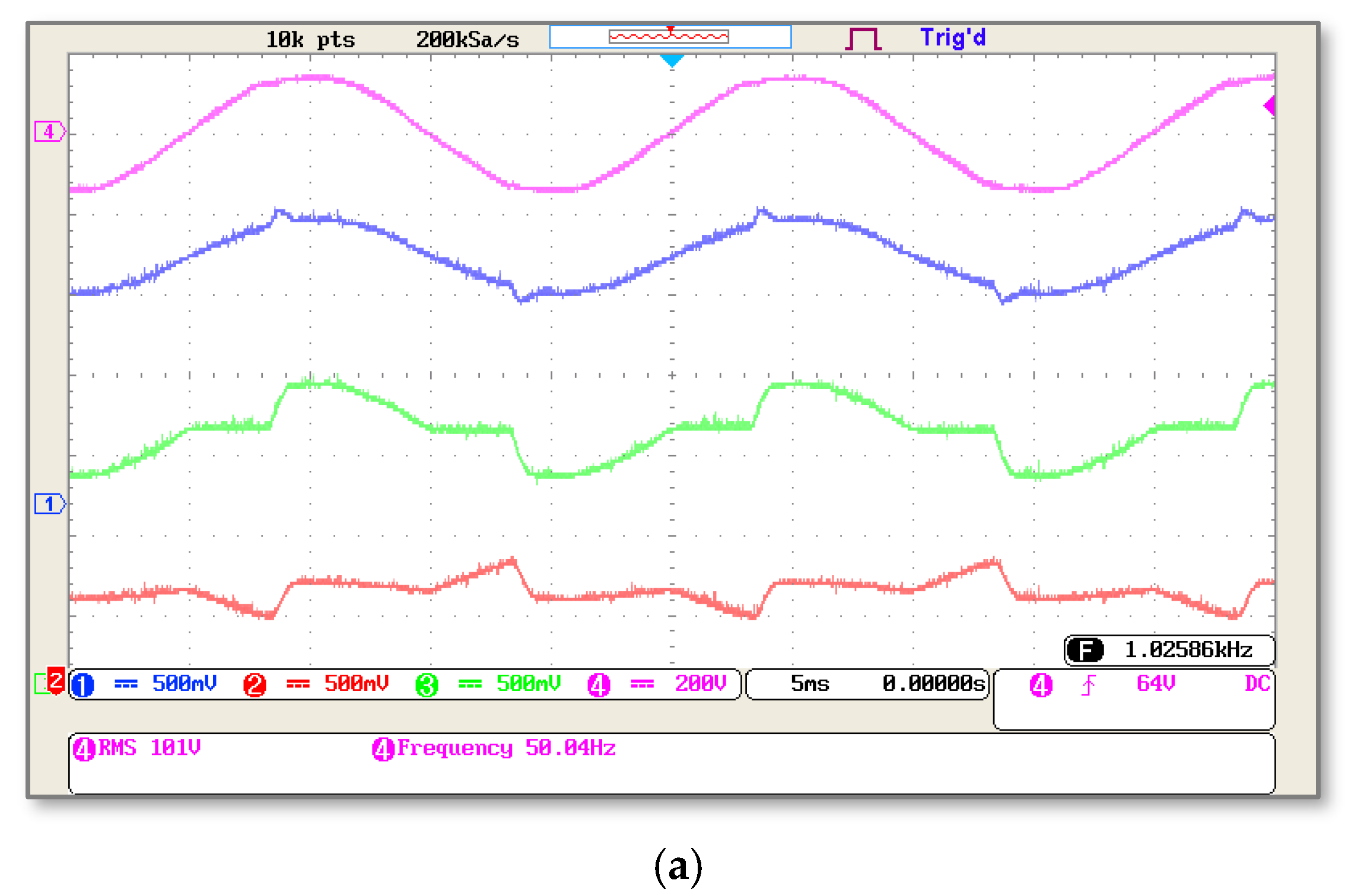The image size is (1345, 896).
Task: Select the channel 4 ground marker on the left edge
Action: point(50,131)
